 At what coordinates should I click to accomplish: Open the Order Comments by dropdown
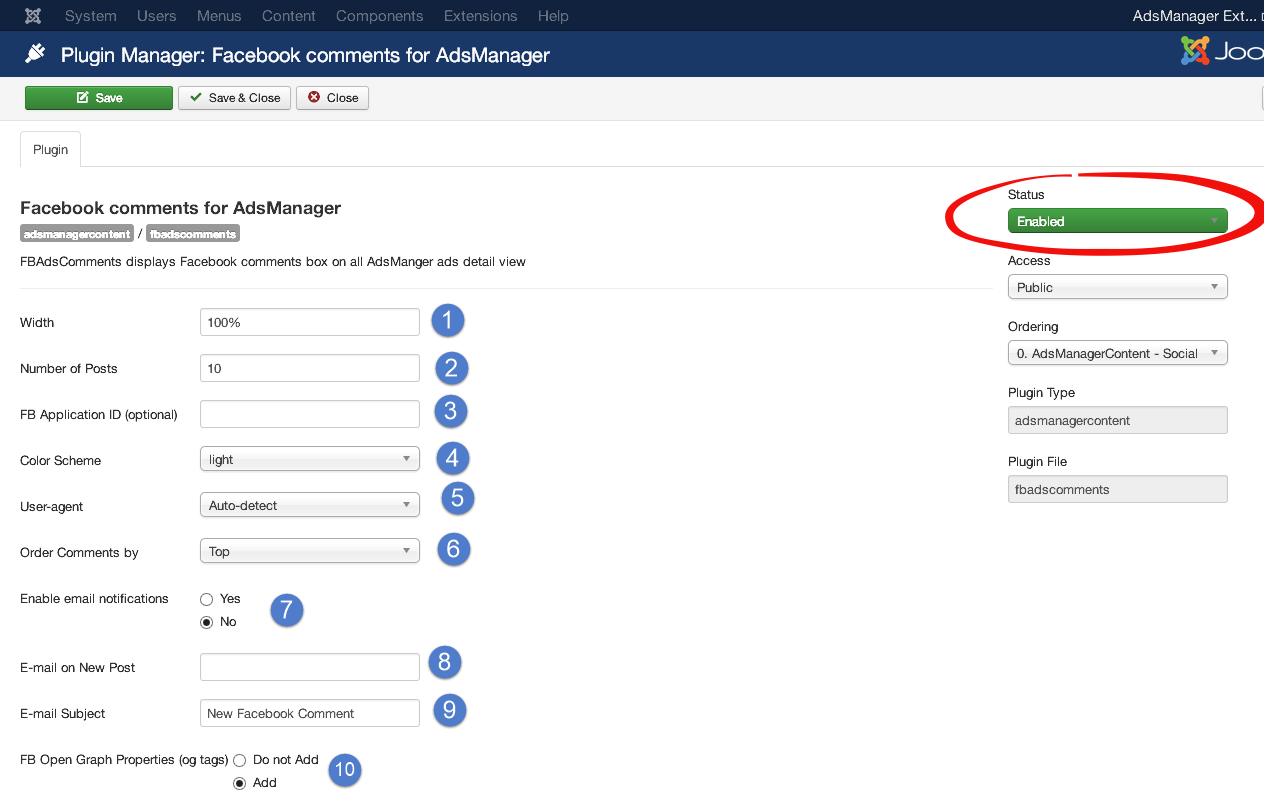coord(310,551)
